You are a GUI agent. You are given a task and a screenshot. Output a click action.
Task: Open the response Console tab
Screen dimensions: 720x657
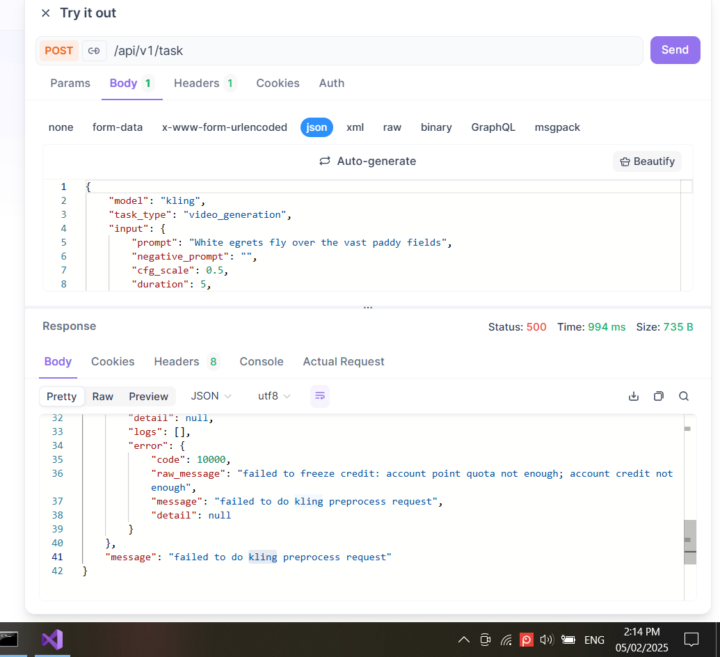click(261, 362)
